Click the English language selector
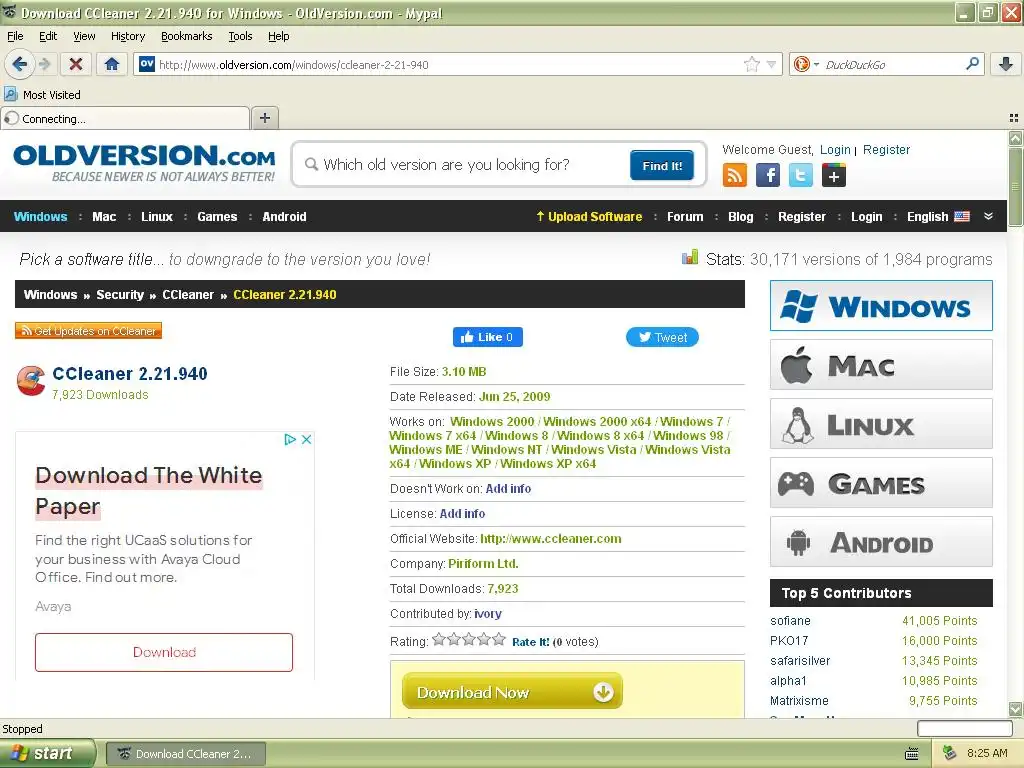The image size is (1024, 768). point(938,216)
